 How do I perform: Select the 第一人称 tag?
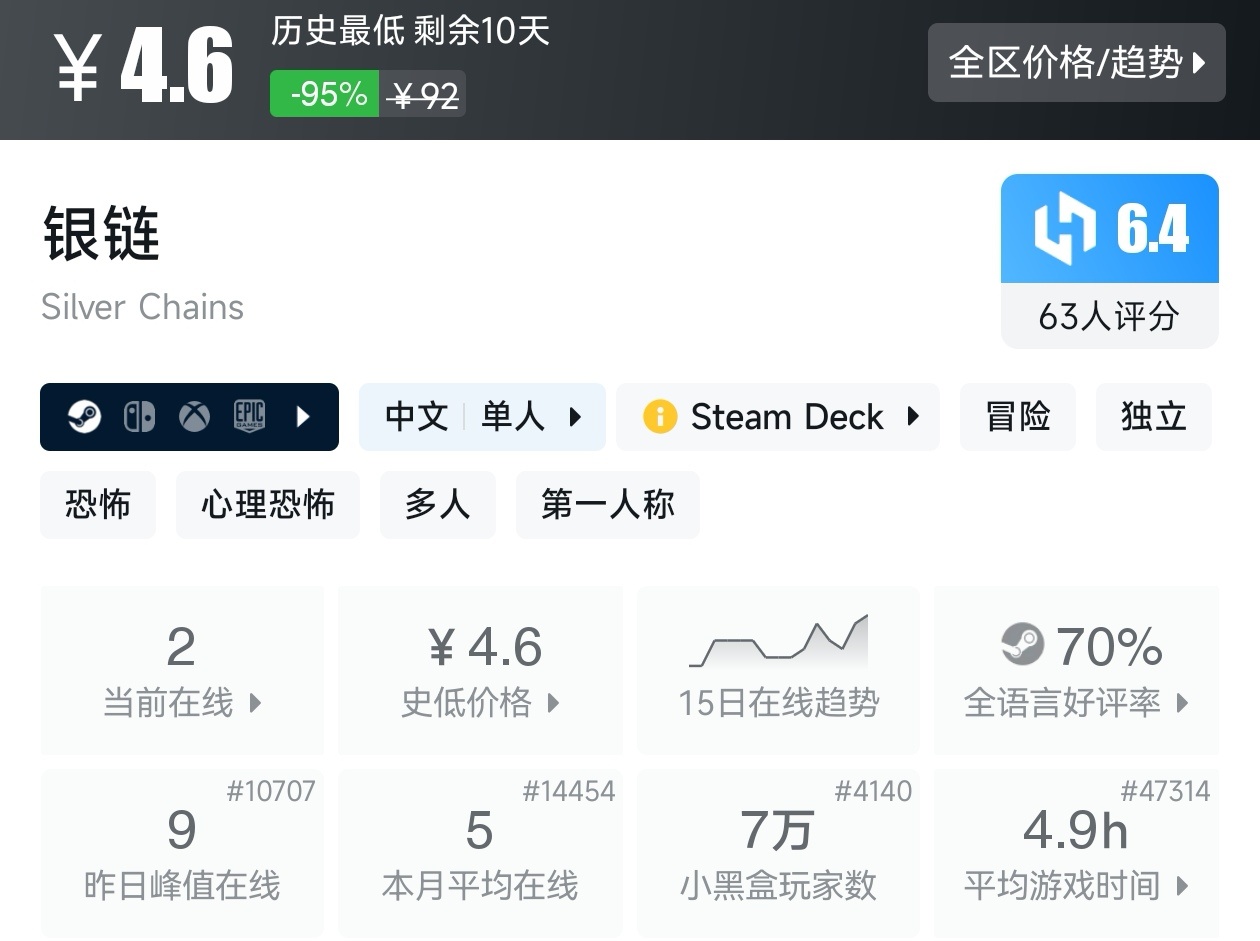[607, 505]
